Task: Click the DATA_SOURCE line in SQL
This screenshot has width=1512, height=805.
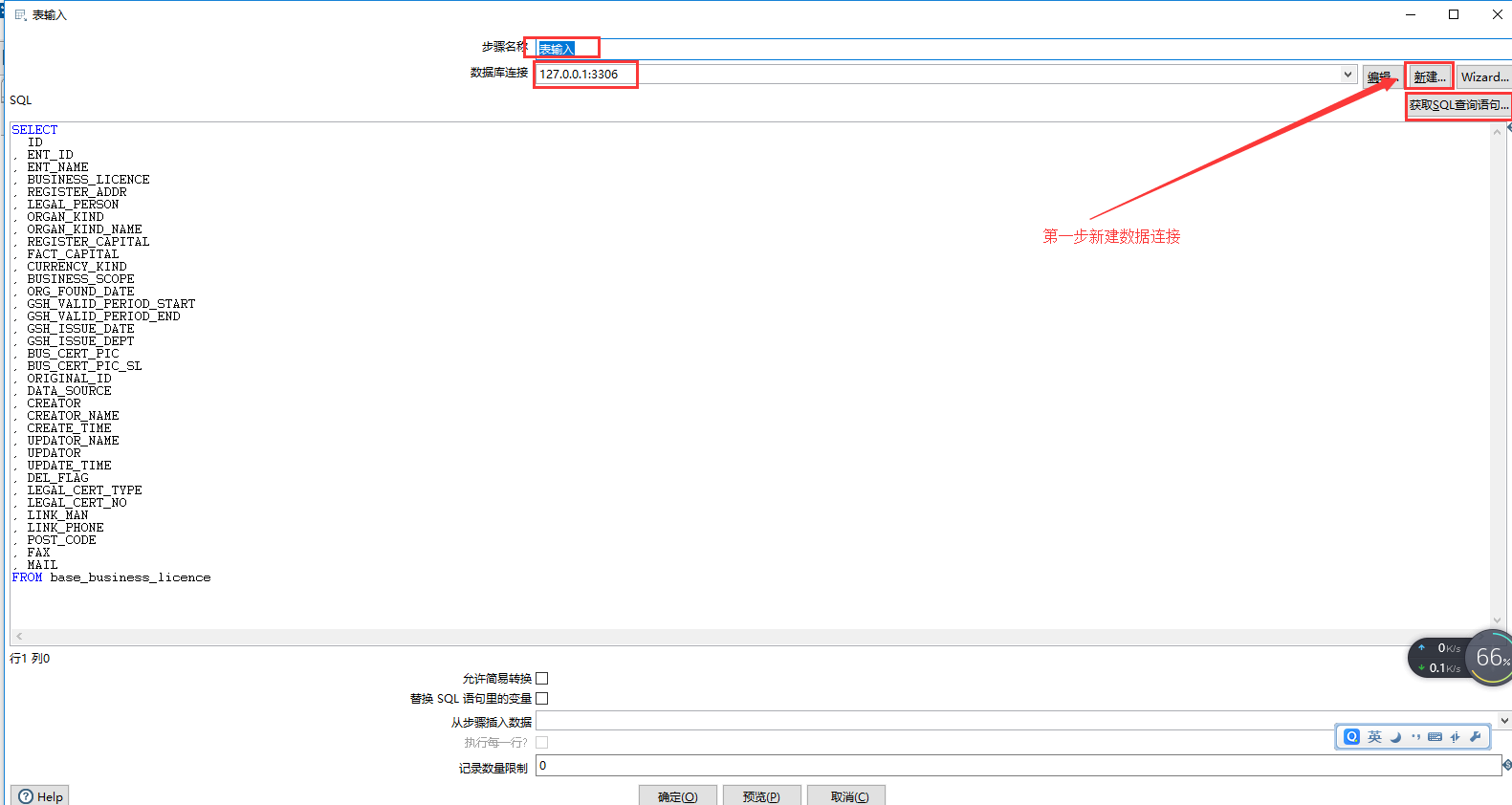Action: click(69, 391)
